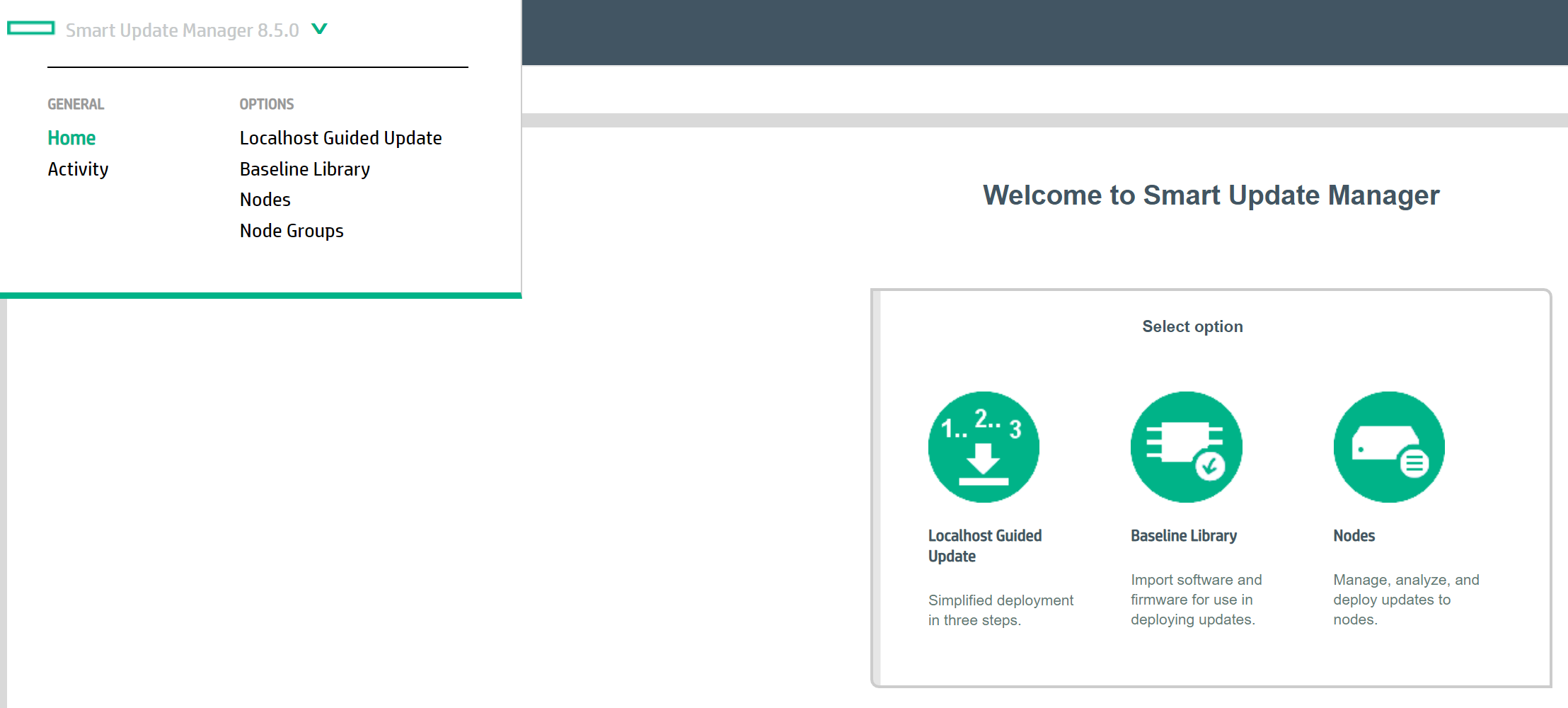Click 'Import software and firmware' description text
This screenshot has width=1568, height=708.
pyautogui.click(x=1196, y=600)
